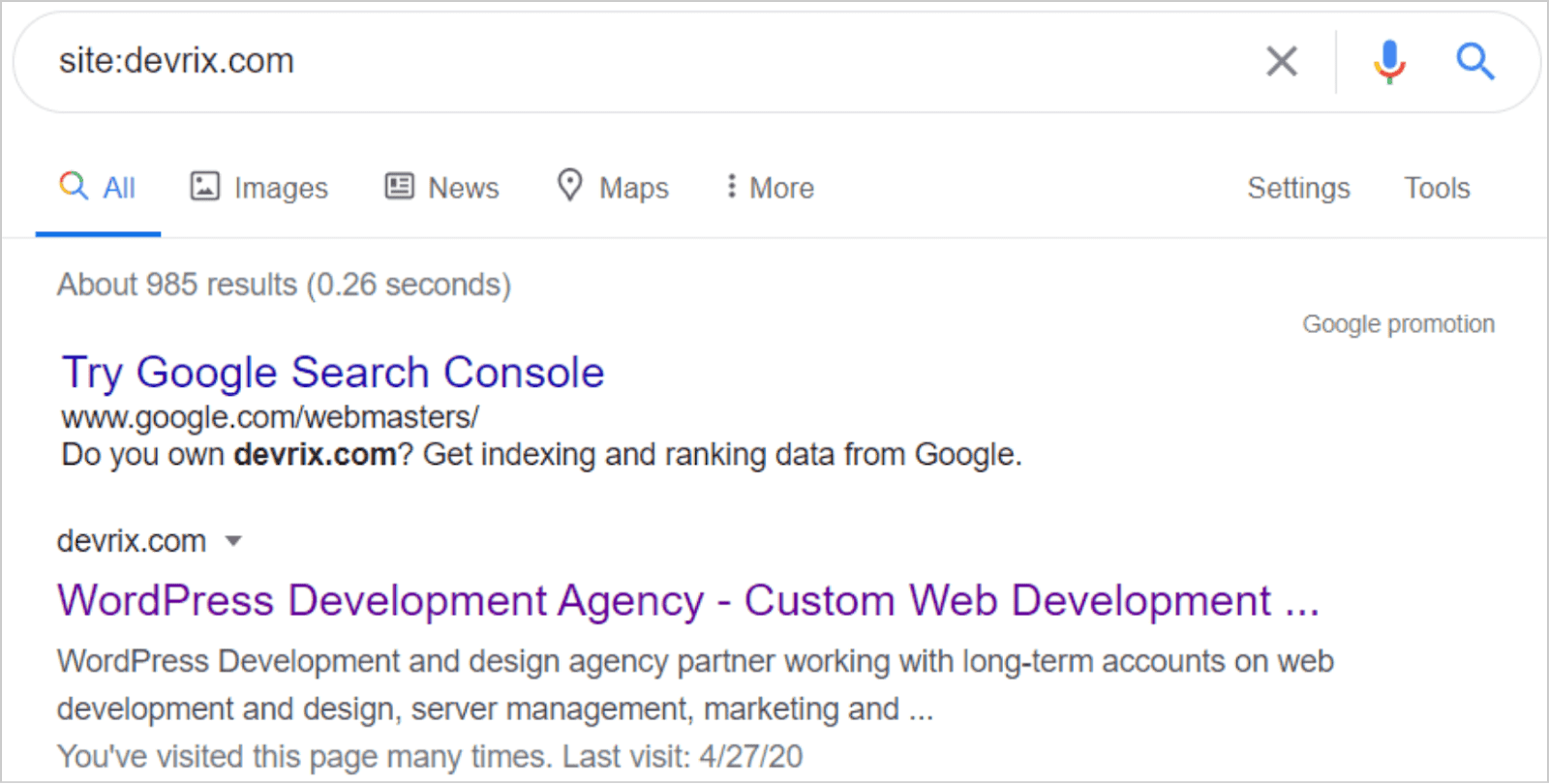Click the www.google.com/webmasters/ URL text
Screen dimensions: 1549x784
coord(270,417)
